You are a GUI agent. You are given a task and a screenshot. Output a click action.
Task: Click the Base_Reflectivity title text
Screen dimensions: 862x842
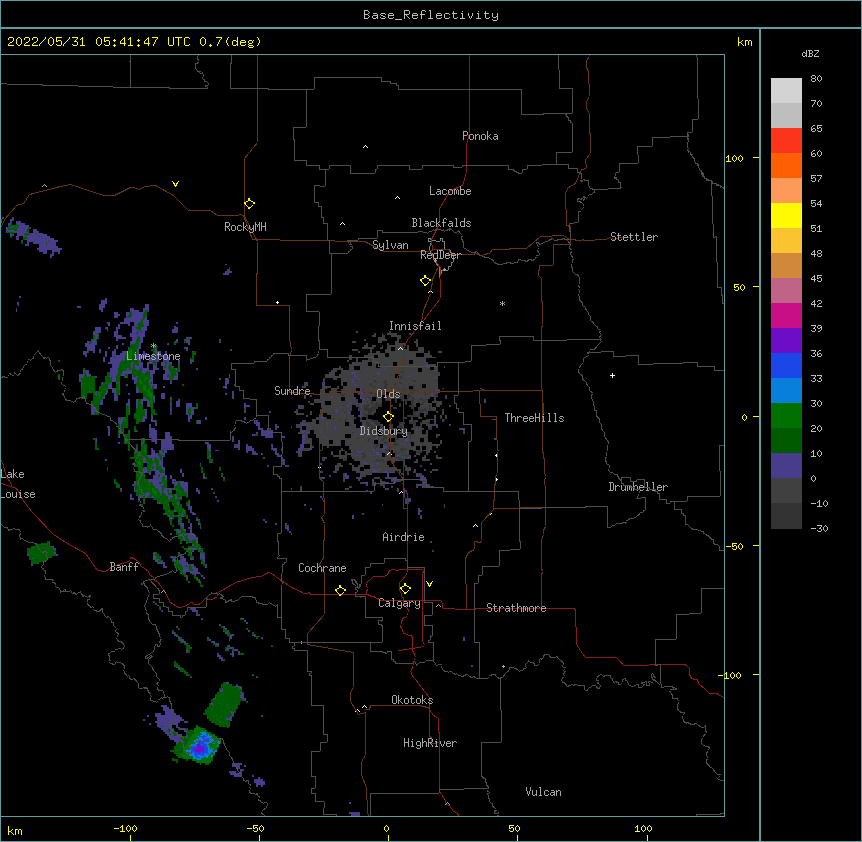[431, 15]
